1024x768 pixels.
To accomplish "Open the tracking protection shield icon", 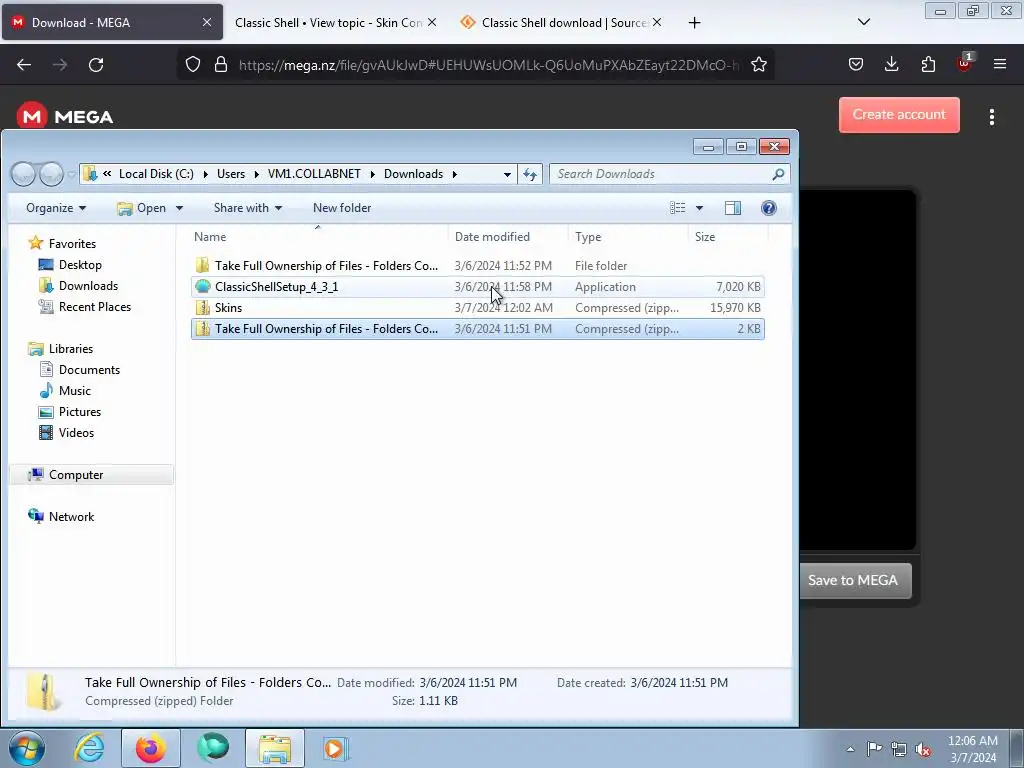I will pyautogui.click(x=193, y=64).
